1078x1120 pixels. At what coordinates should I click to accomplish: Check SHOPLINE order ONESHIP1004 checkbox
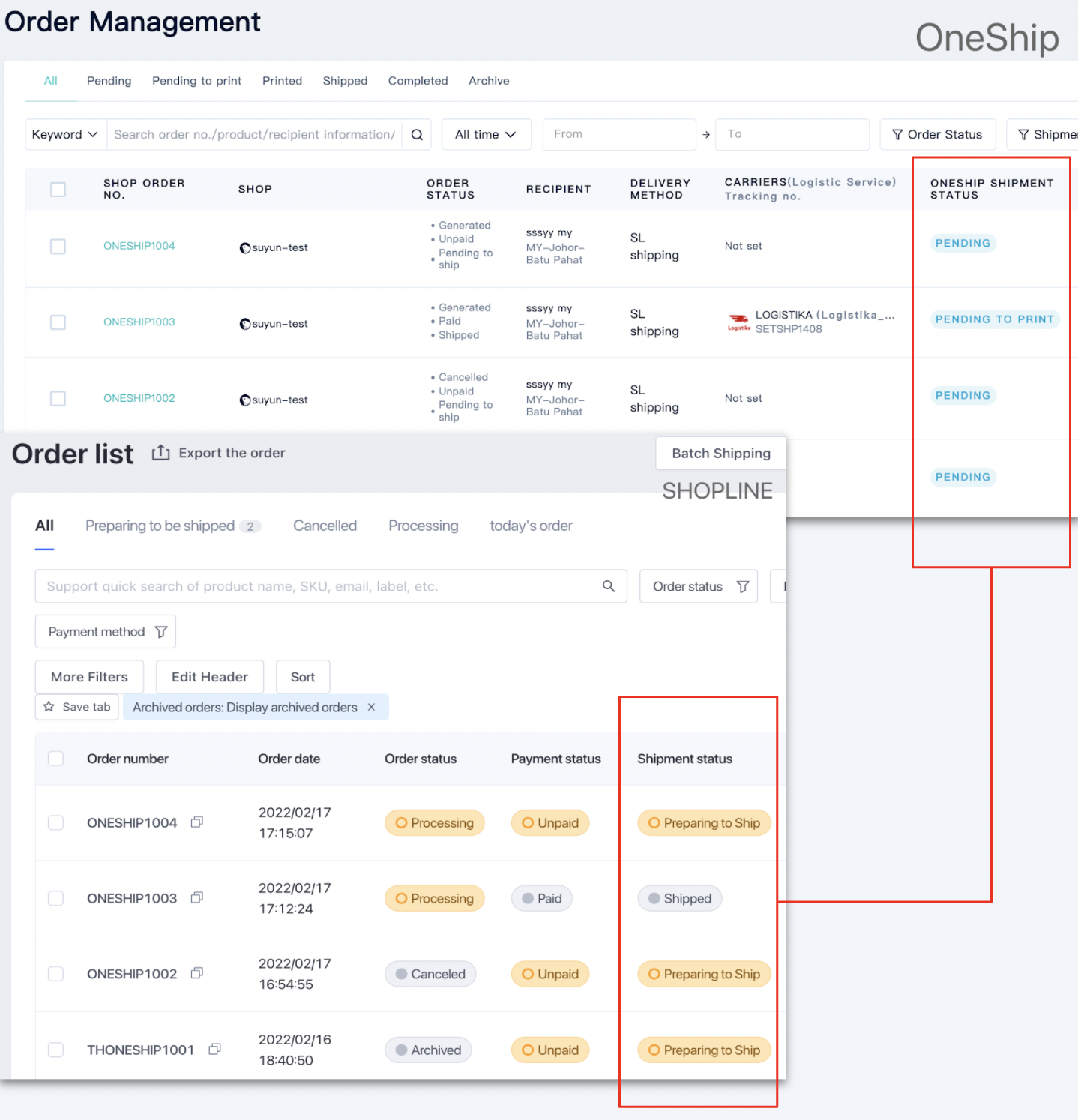55,823
